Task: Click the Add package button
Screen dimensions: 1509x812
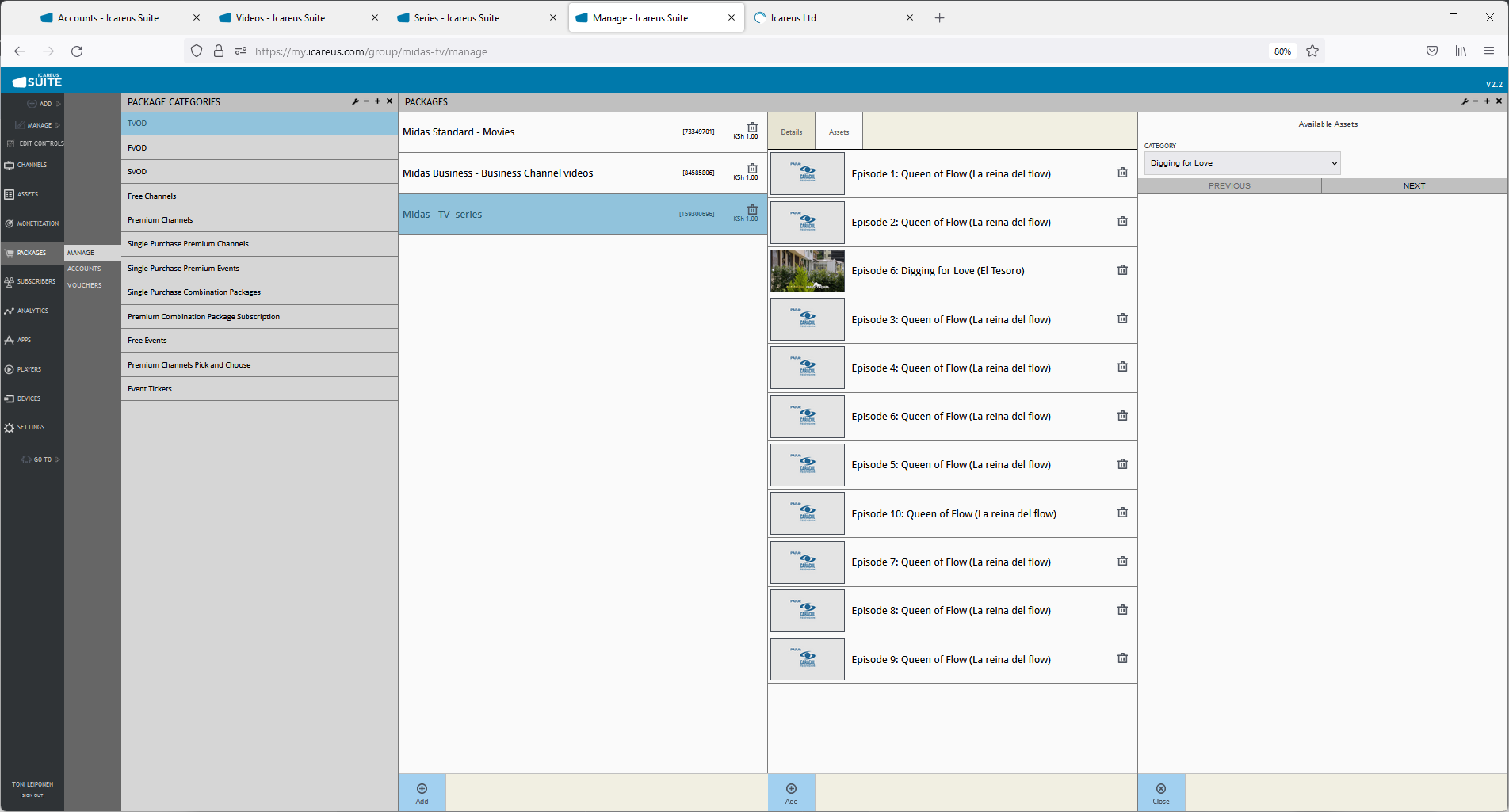Action: [x=422, y=793]
